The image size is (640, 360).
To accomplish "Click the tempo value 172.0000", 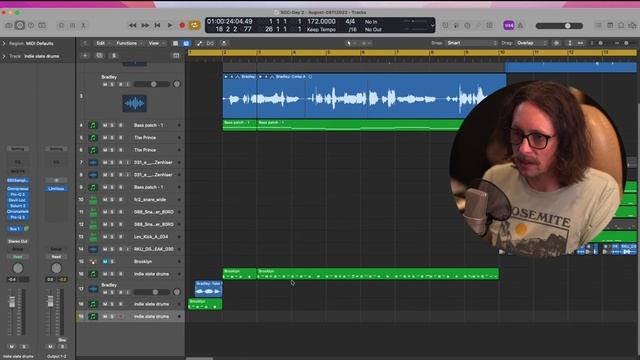I will (321, 22).
